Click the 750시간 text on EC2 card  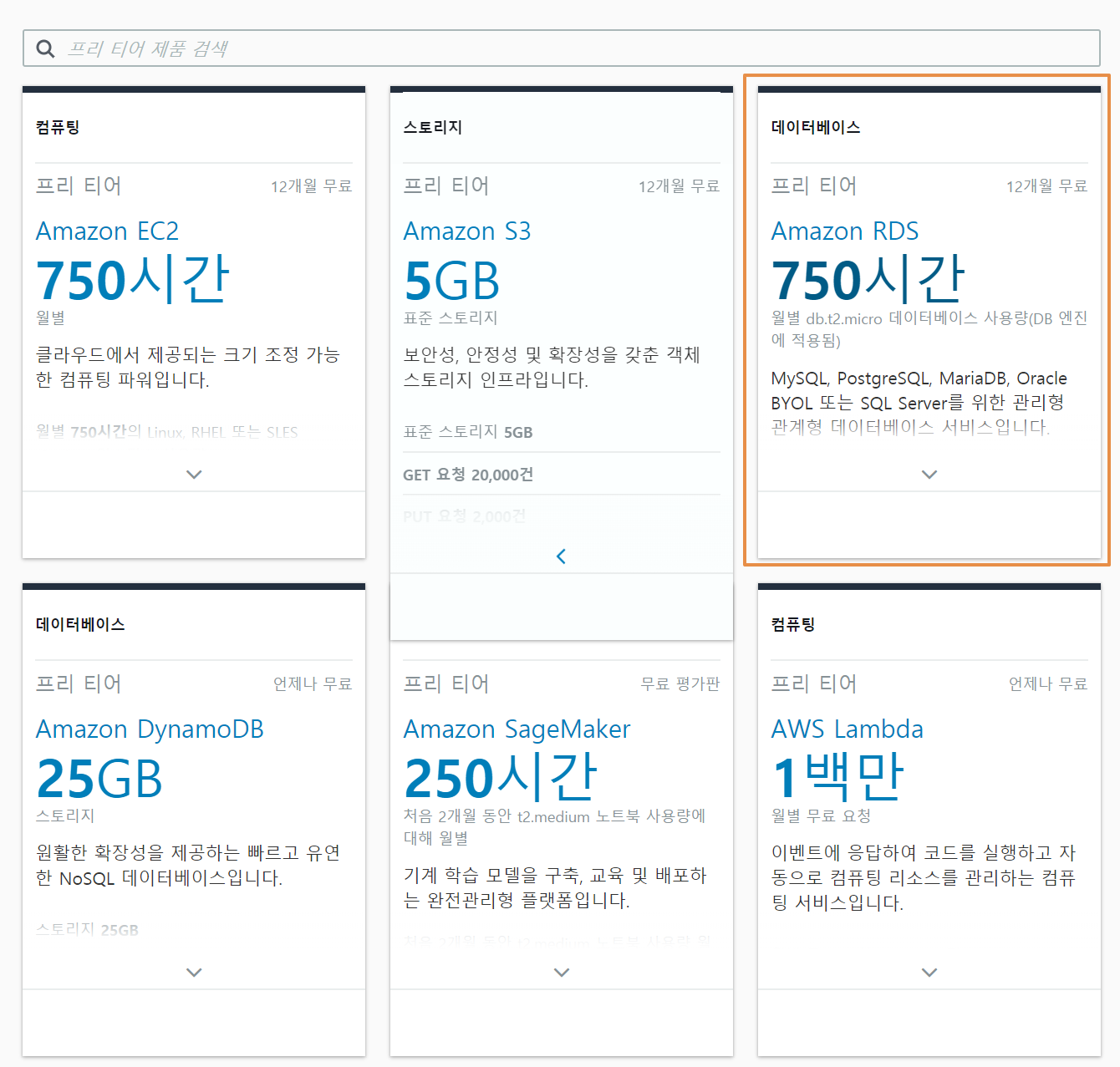tap(133, 279)
